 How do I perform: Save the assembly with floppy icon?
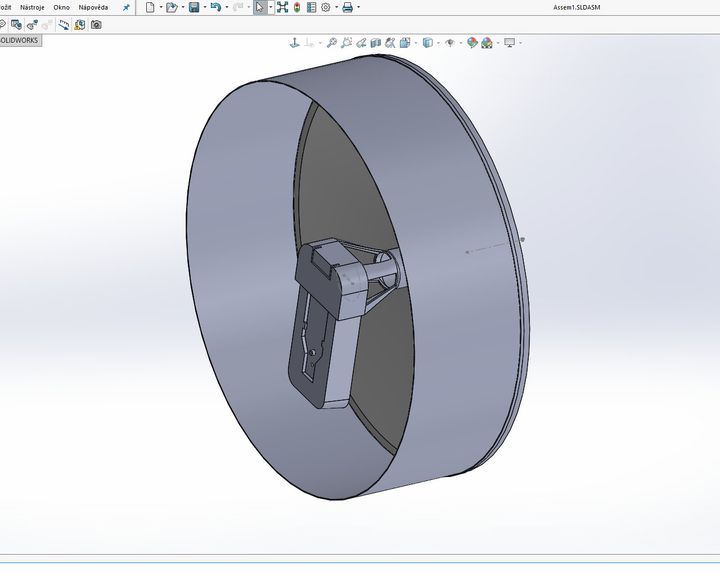tap(194, 7)
